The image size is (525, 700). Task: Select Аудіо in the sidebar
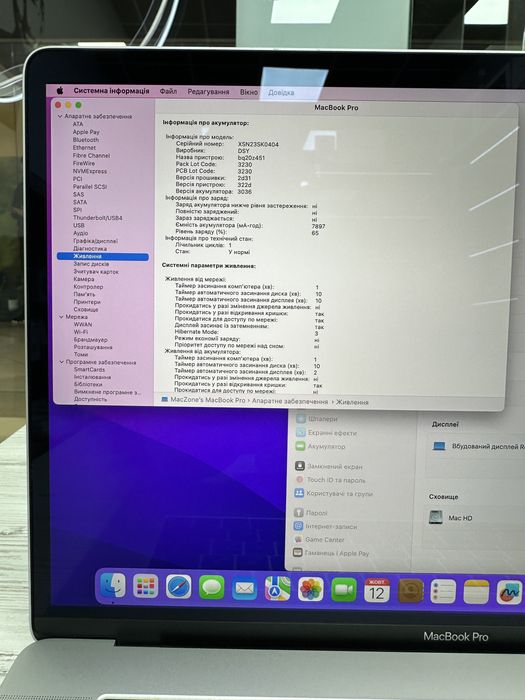tap(80, 233)
